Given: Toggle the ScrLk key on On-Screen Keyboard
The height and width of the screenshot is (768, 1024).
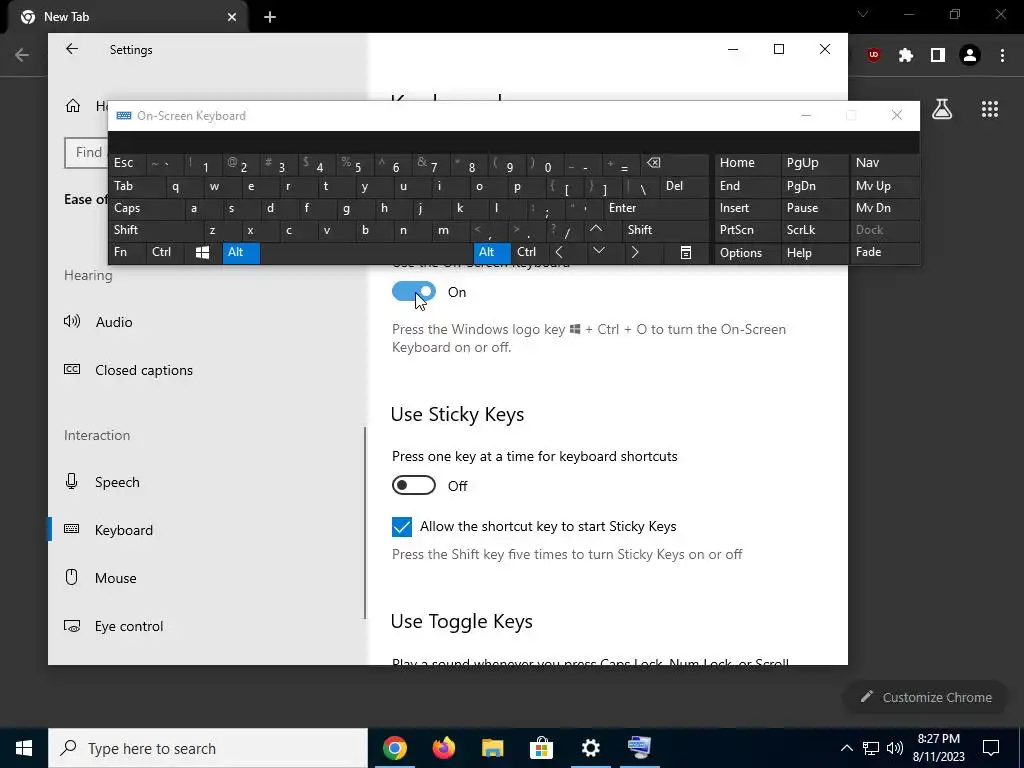Looking at the screenshot, I should 815,230.
